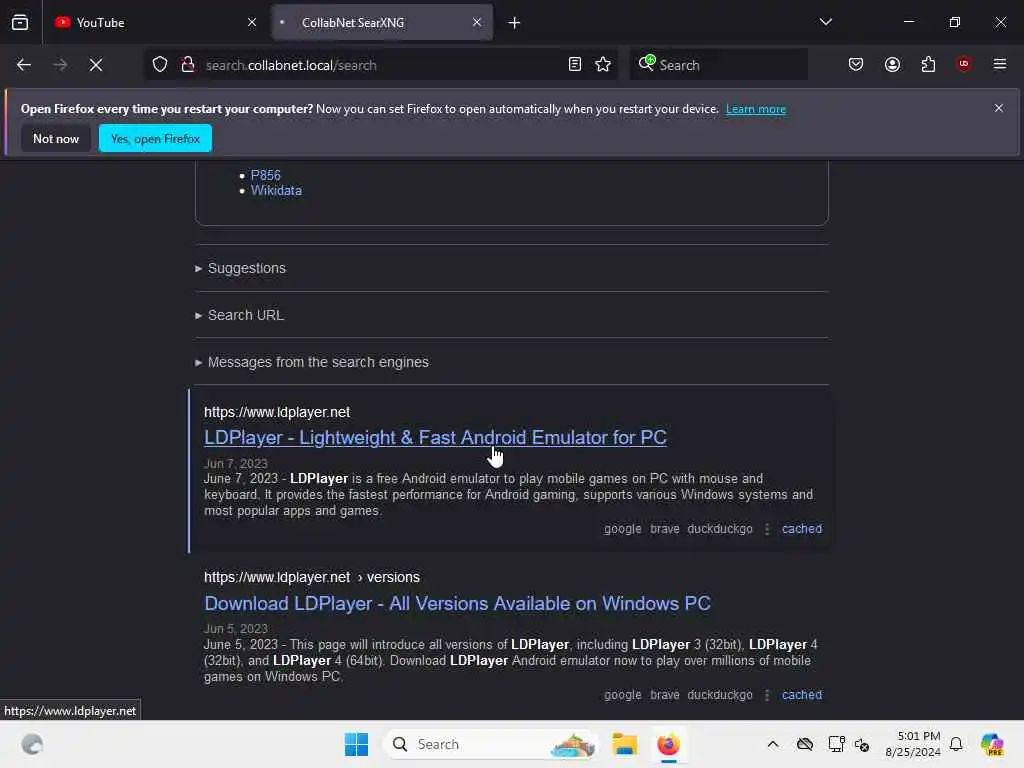The image size is (1024, 768).
Task: Open the Windows Start menu
Action: [x=357, y=744]
